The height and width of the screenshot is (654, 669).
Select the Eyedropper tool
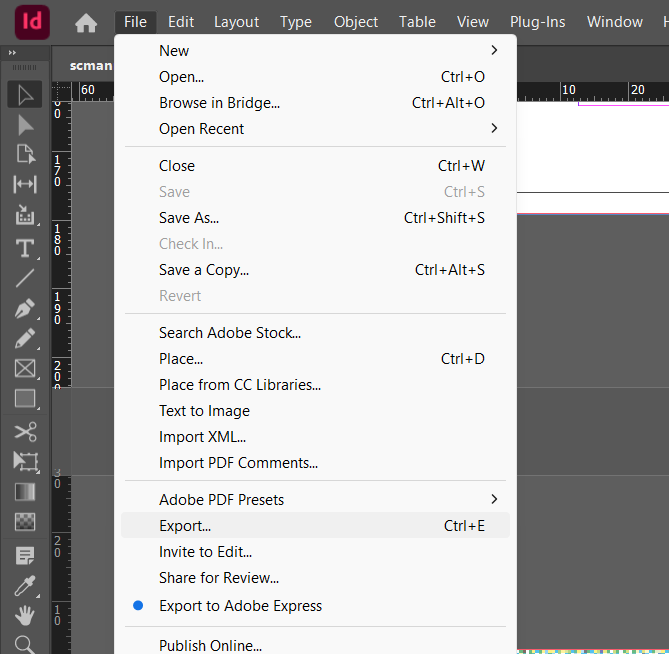tap(25, 585)
